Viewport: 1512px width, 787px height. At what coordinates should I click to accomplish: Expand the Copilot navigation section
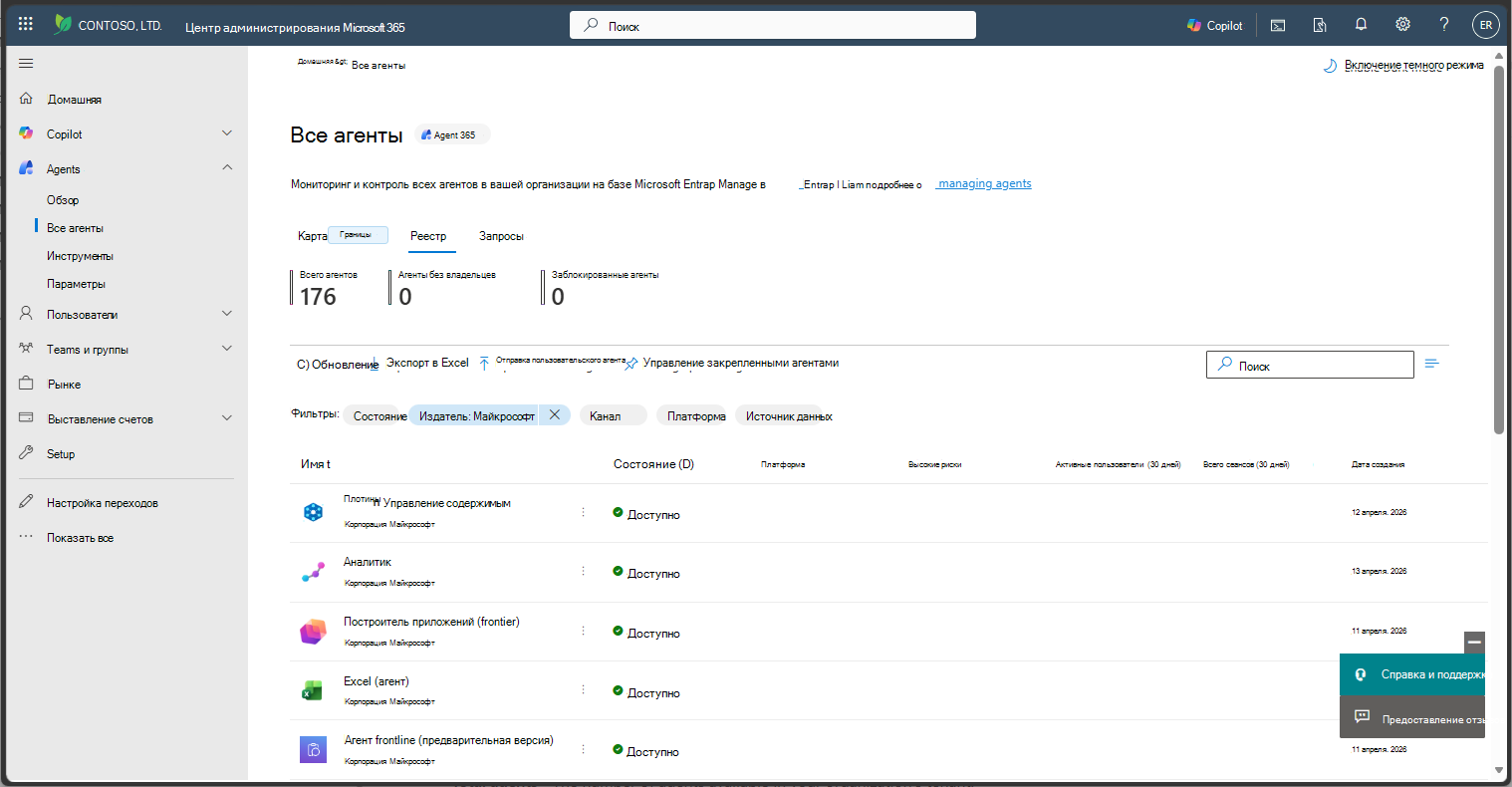coord(227,133)
